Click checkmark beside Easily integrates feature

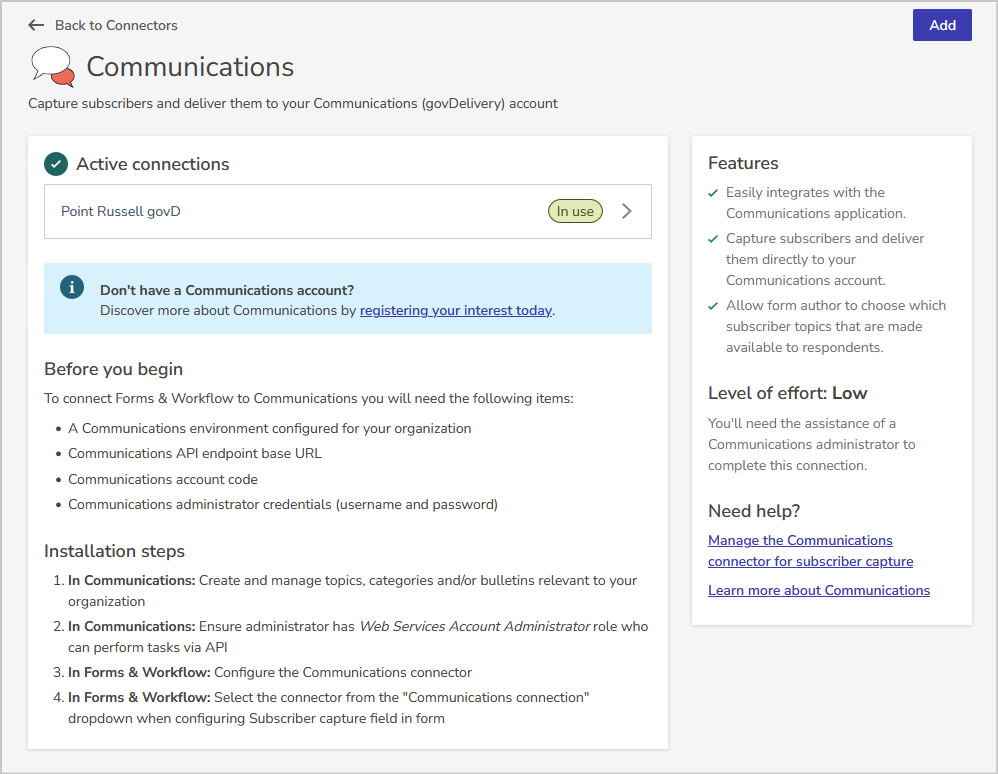click(x=713, y=193)
